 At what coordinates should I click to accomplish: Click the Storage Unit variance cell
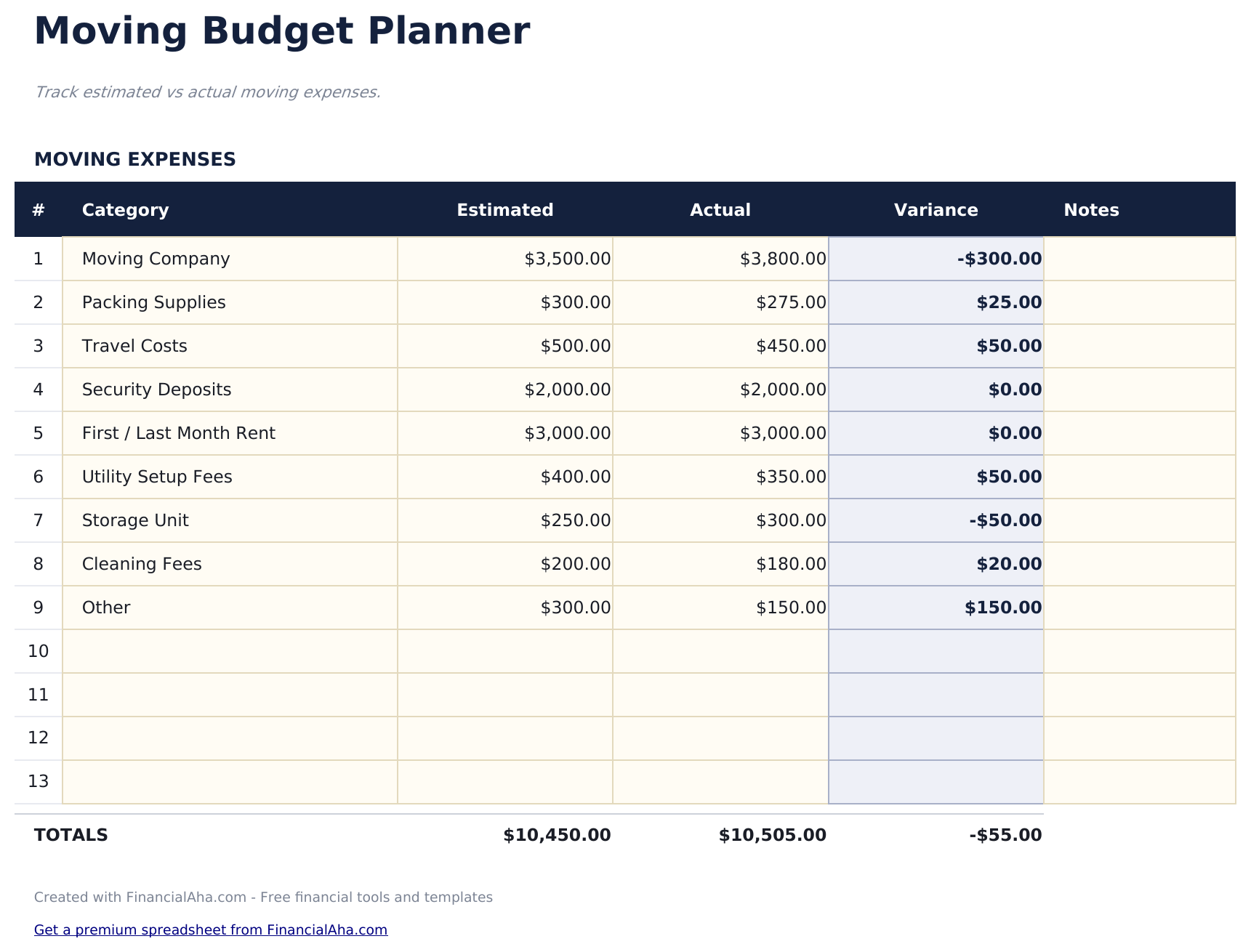pos(936,520)
